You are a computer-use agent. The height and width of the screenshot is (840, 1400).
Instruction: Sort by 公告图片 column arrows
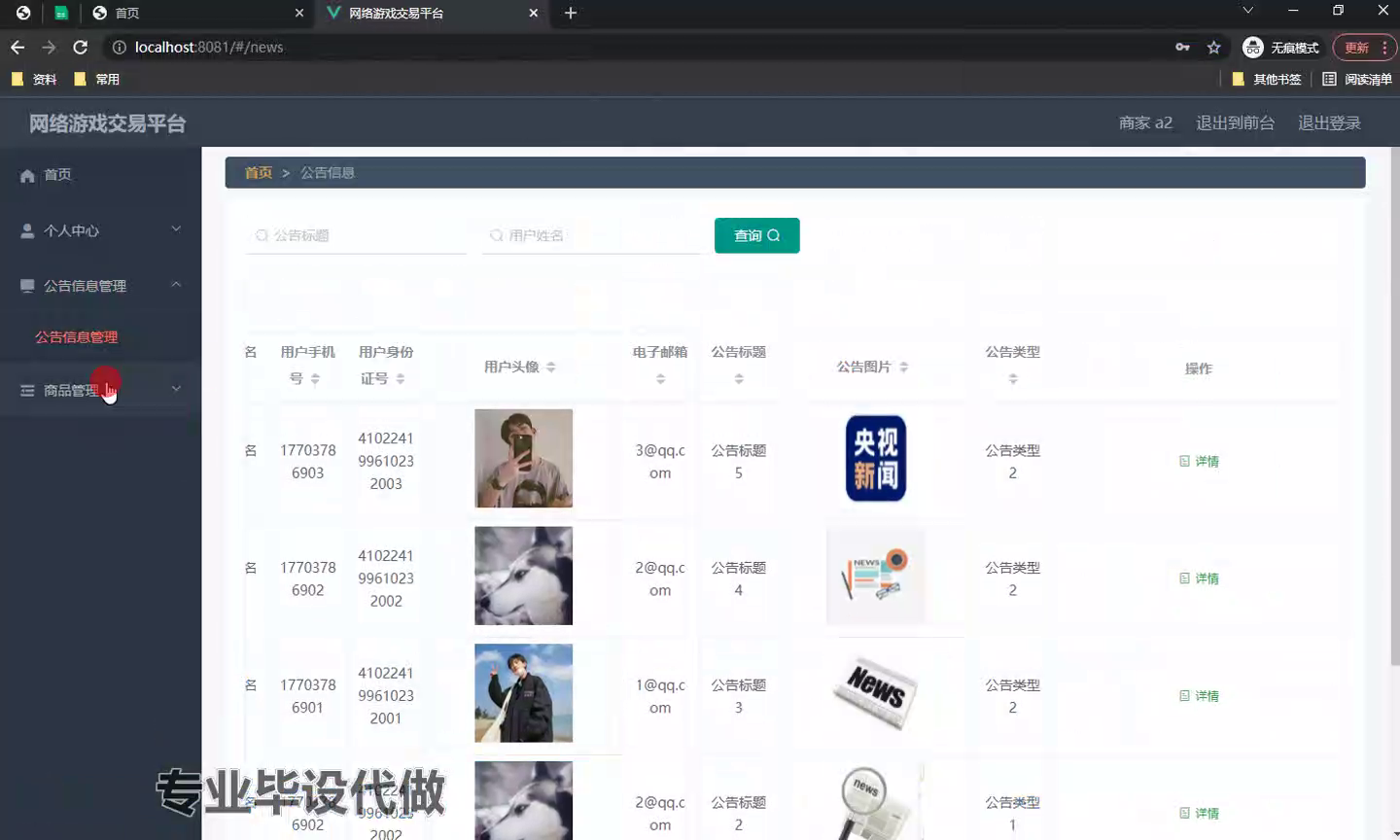pos(903,367)
